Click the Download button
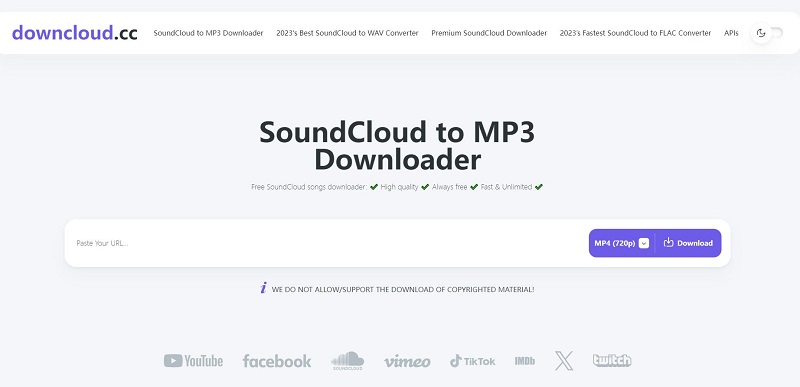This screenshot has height=387, width=800. [688, 243]
